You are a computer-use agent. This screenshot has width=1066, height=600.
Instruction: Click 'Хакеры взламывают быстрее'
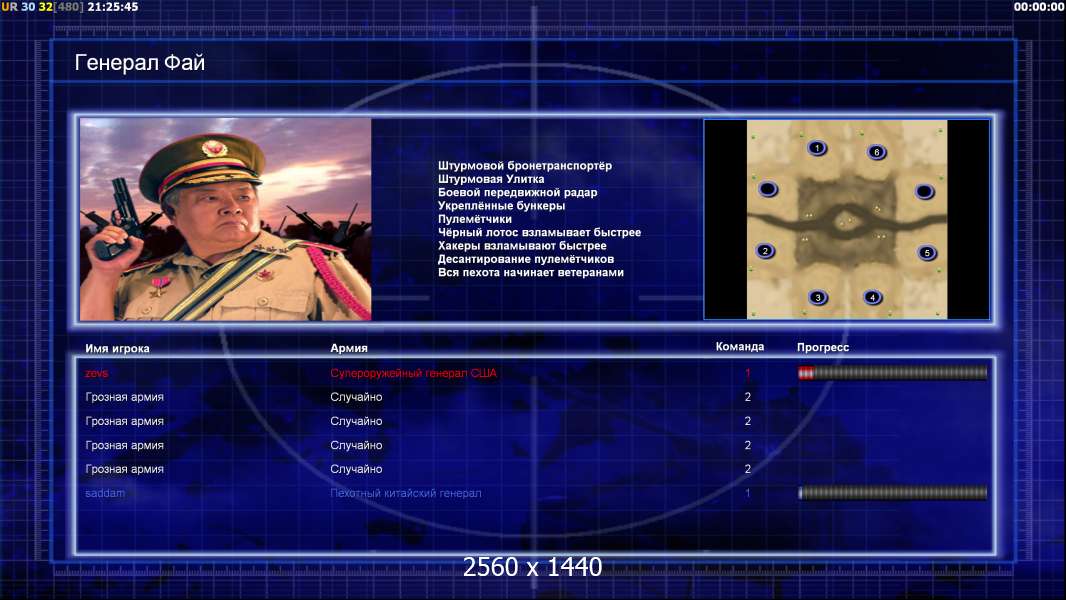[522, 245]
